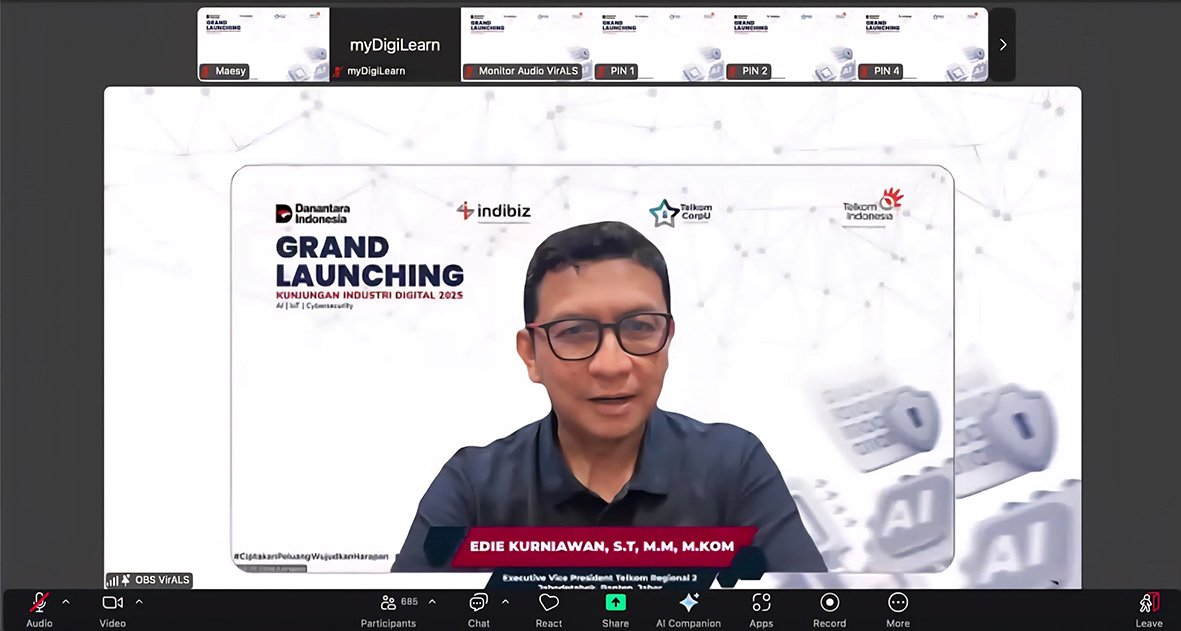Click the muted mic icon on PIN 2
Screen dimensions: 1181x631
tap(734, 72)
